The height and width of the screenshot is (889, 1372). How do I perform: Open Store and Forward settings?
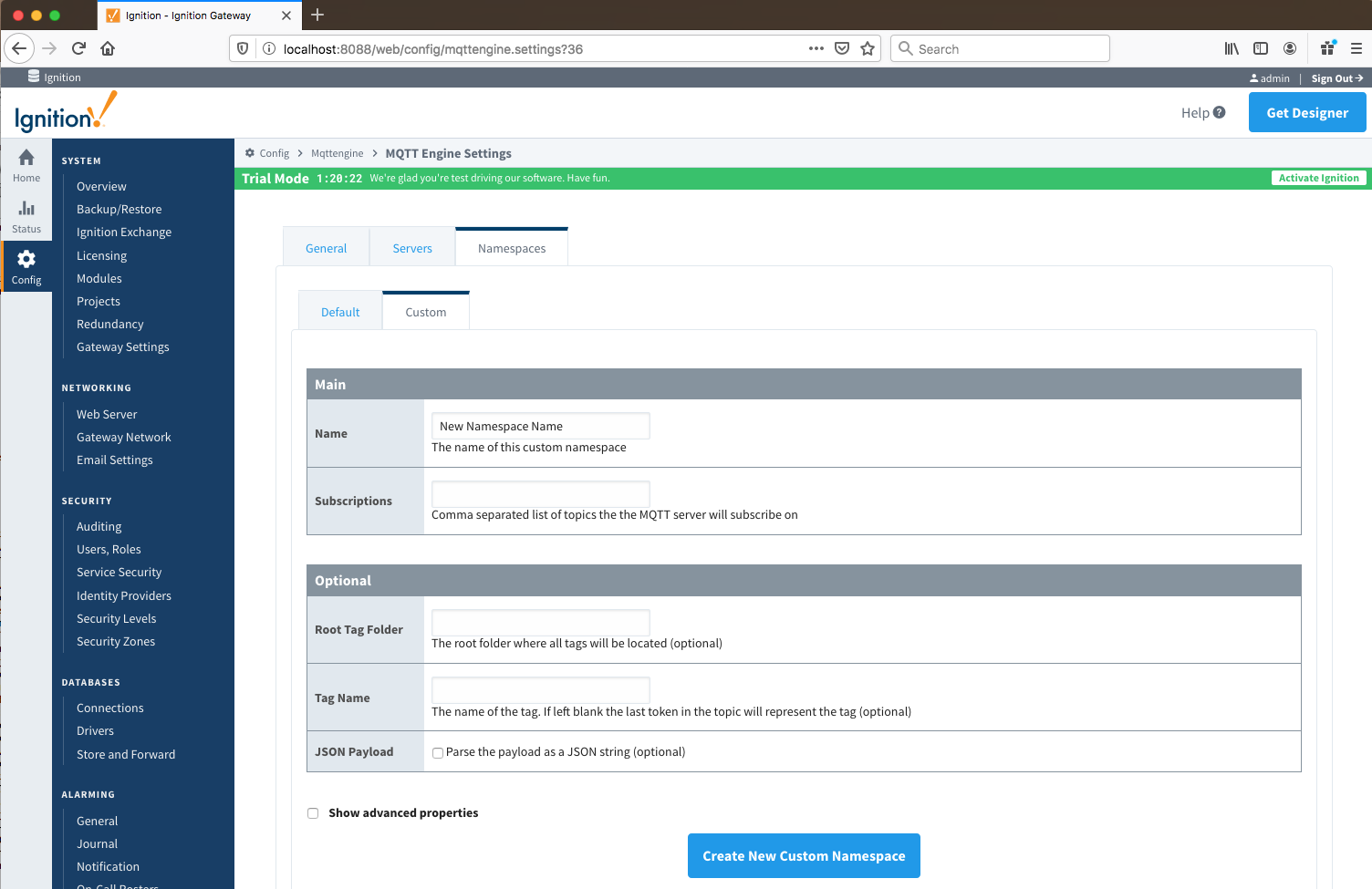tap(126, 754)
